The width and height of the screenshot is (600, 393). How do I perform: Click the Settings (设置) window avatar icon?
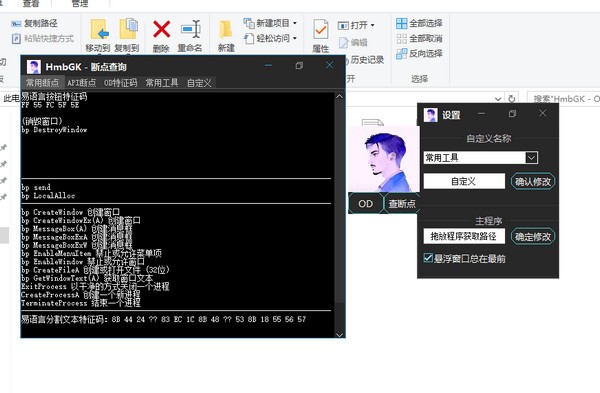click(430, 115)
